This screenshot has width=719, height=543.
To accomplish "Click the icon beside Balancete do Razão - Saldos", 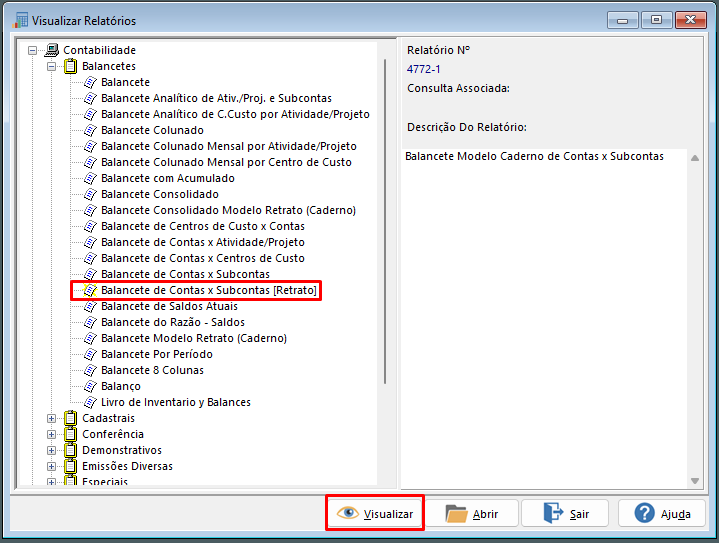I will (x=90, y=322).
